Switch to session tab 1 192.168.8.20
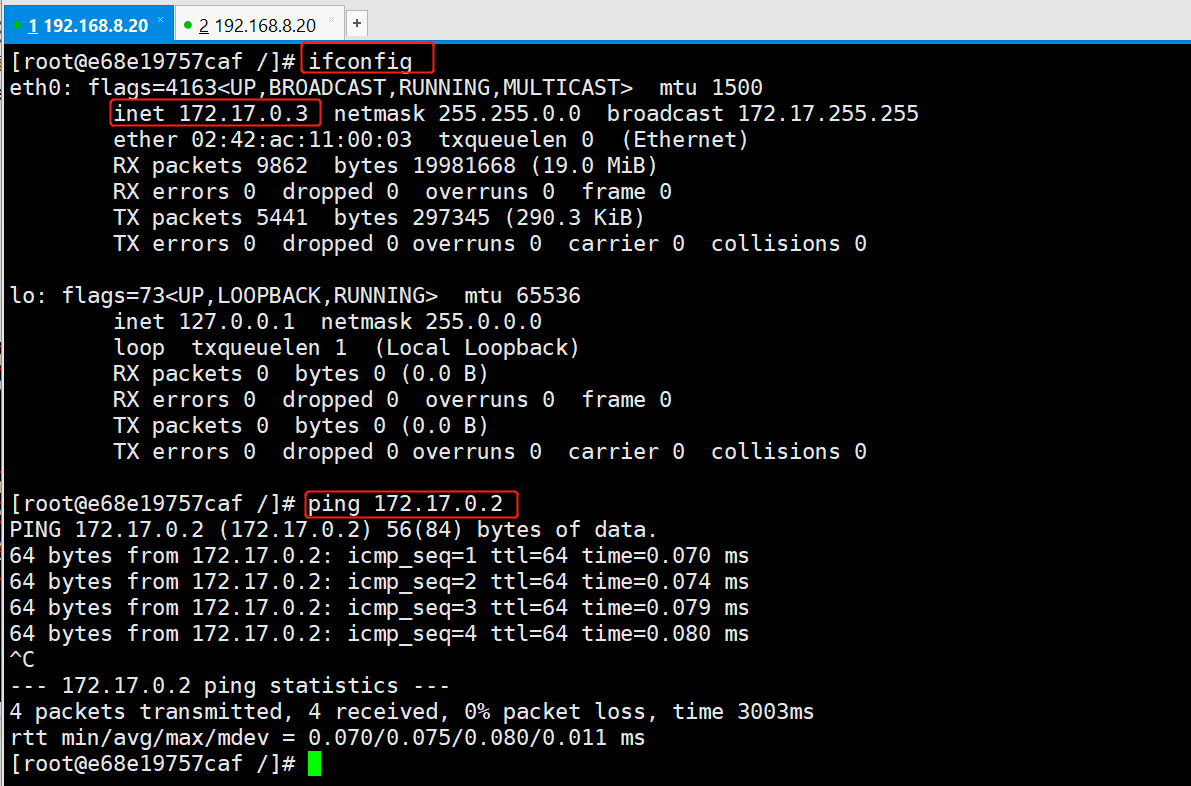The height and width of the screenshot is (786, 1191). click(88, 25)
